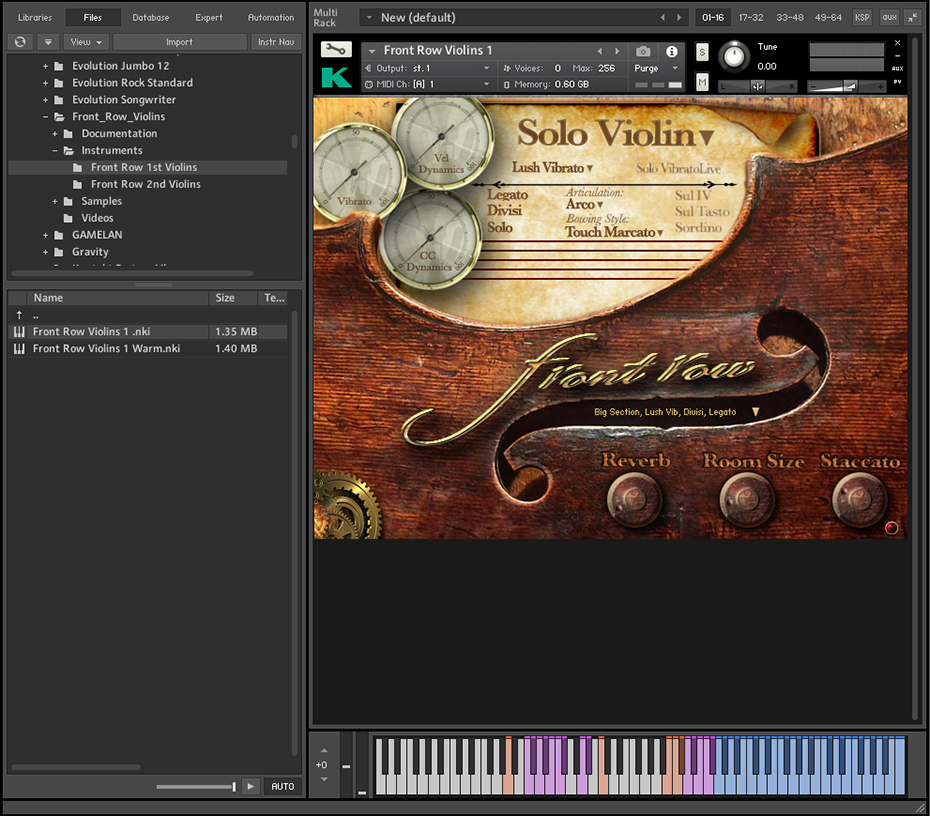
Task: Click the browser refresh icon
Action: coord(20,42)
